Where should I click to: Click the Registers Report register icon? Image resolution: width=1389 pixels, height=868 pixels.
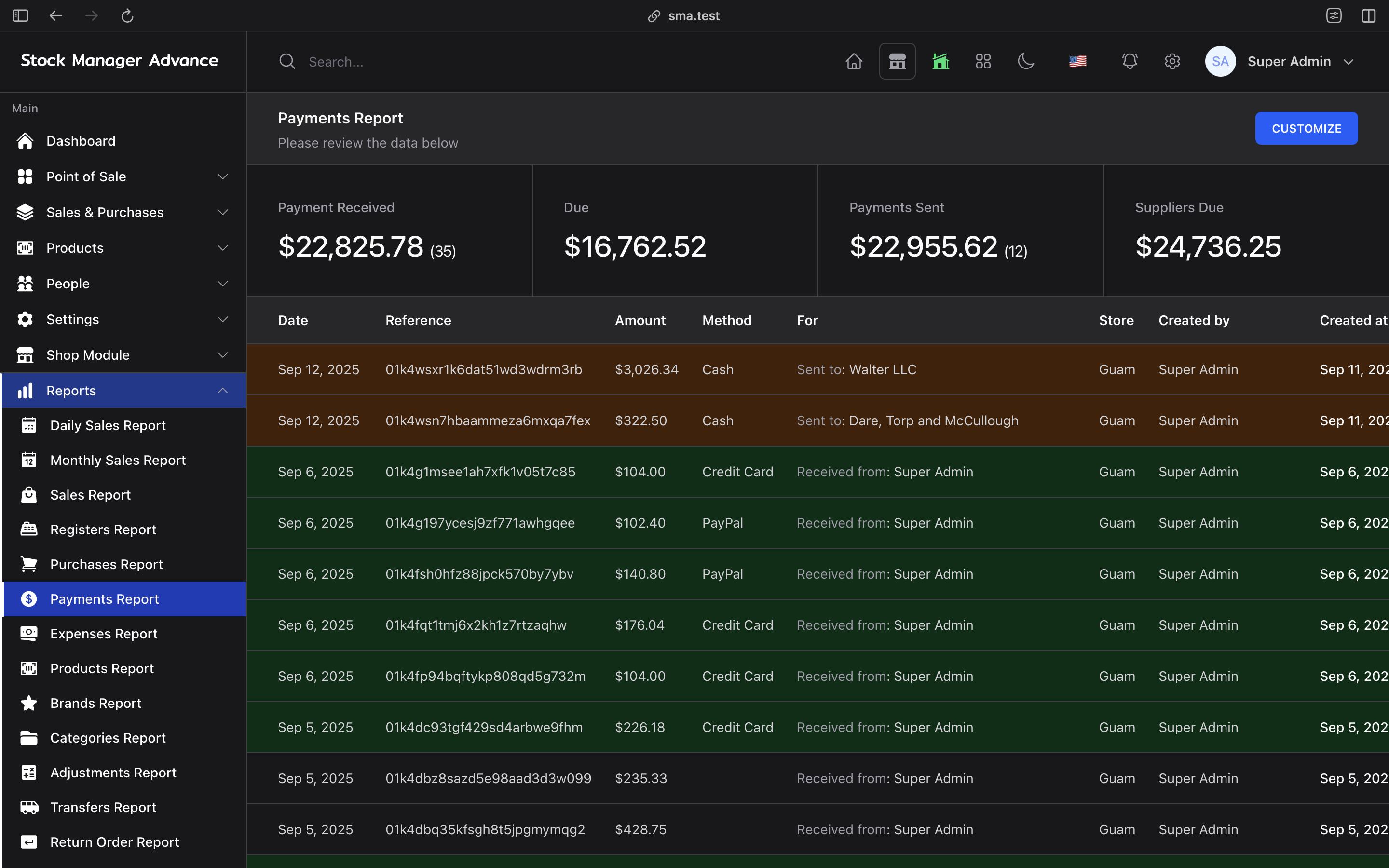coord(29,529)
